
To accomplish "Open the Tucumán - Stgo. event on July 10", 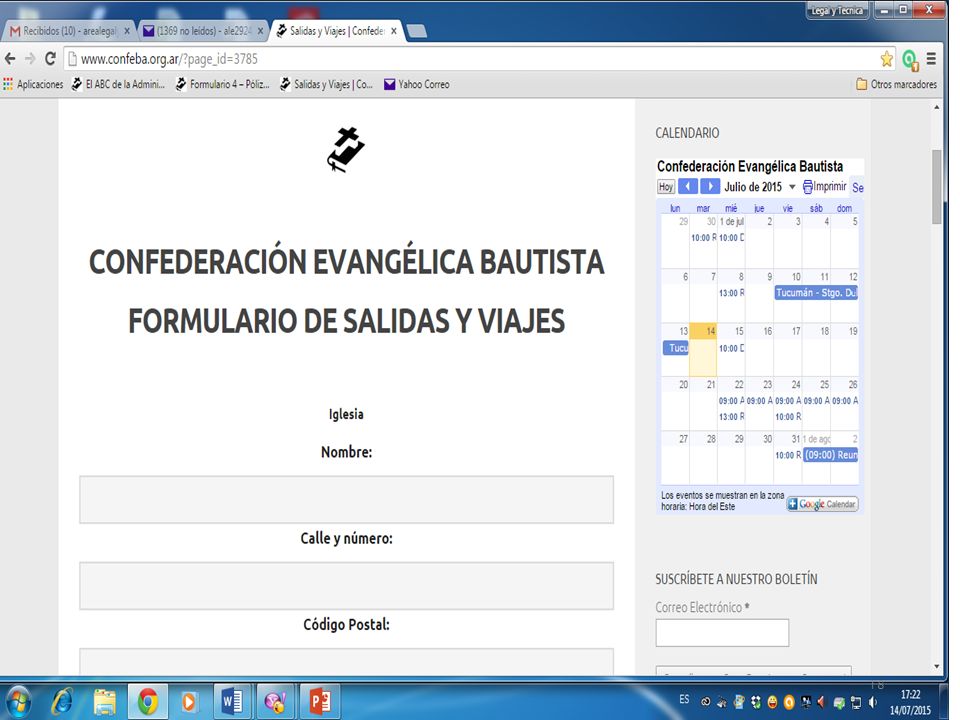I will [x=816, y=293].
